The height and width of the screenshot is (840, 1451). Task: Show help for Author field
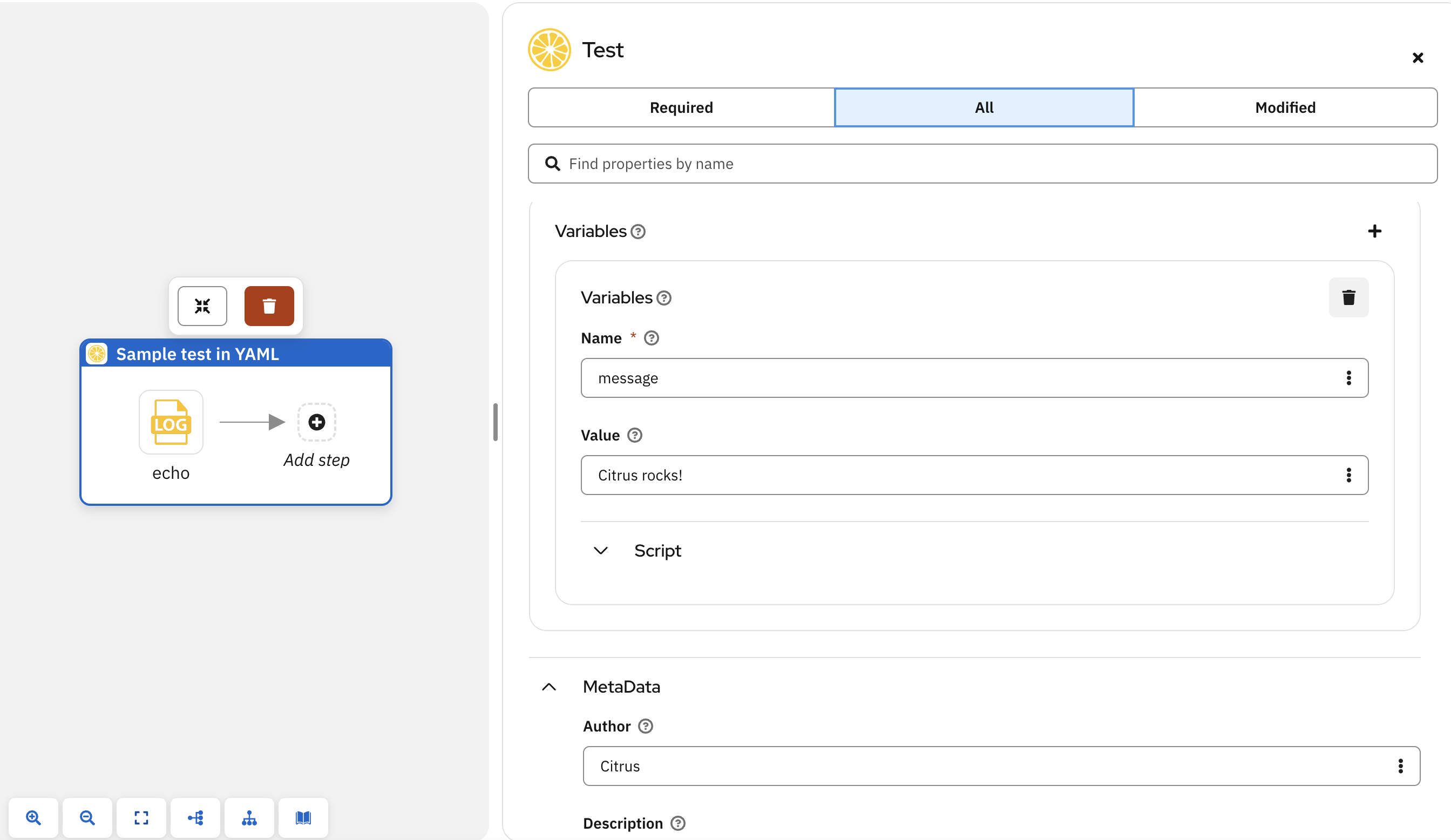pos(646,726)
